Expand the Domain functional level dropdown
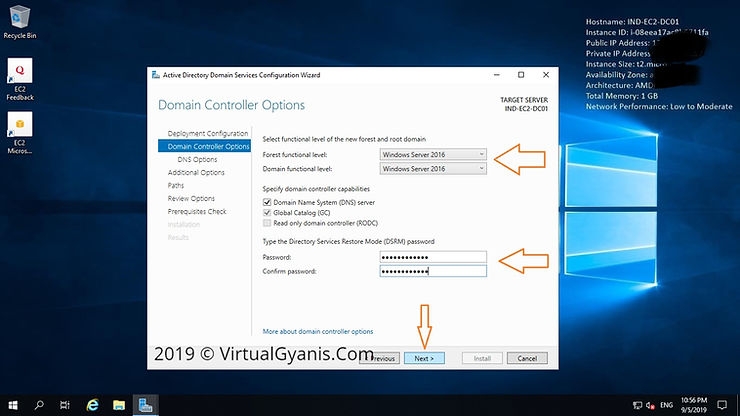The width and height of the screenshot is (740, 416). point(433,168)
